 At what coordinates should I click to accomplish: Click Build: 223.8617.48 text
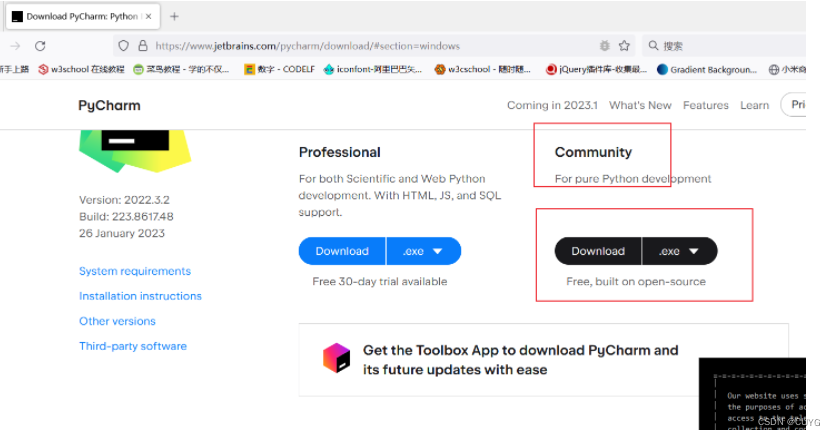tap(126, 217)
